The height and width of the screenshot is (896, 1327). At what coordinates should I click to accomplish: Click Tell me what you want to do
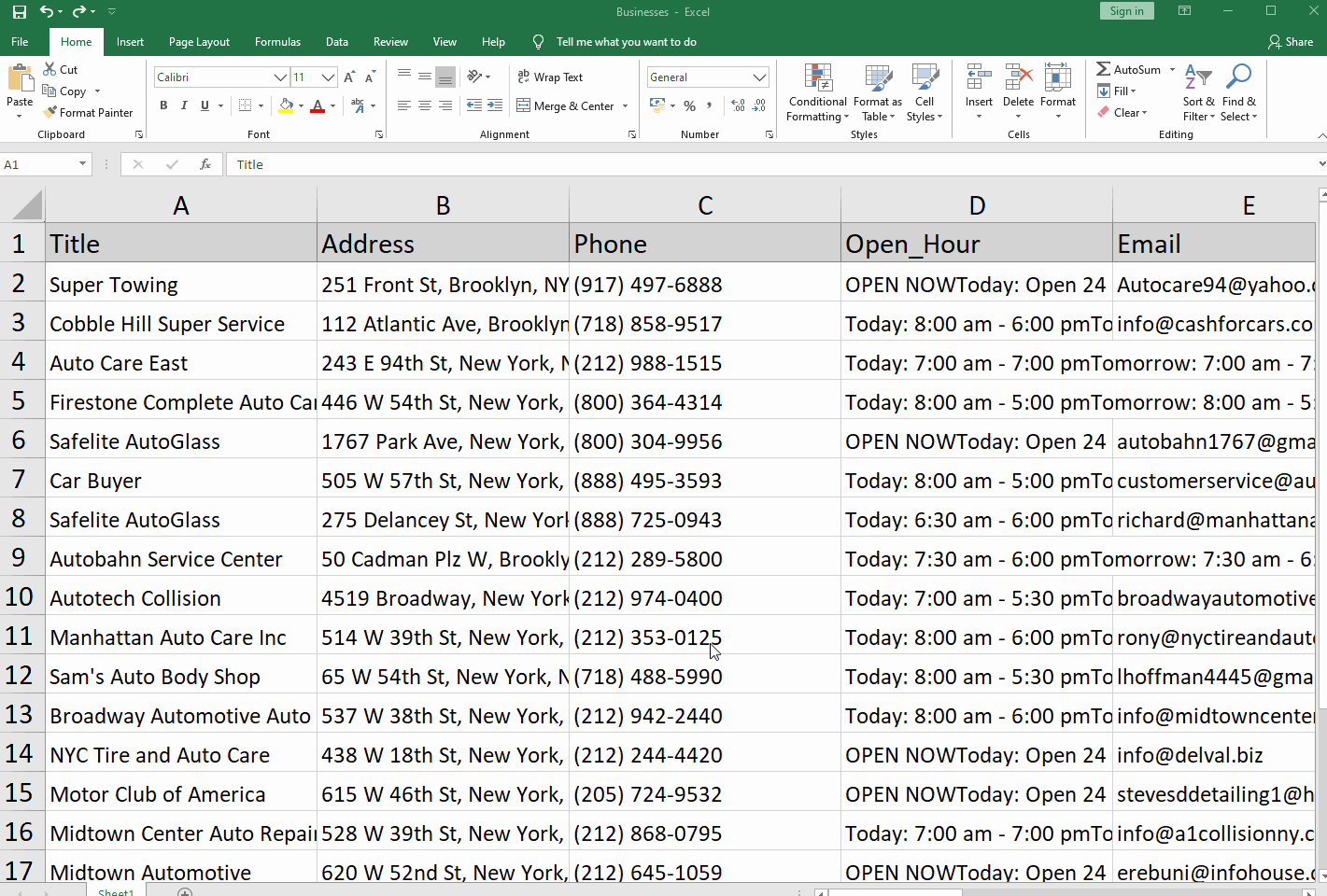pos(626,42)
